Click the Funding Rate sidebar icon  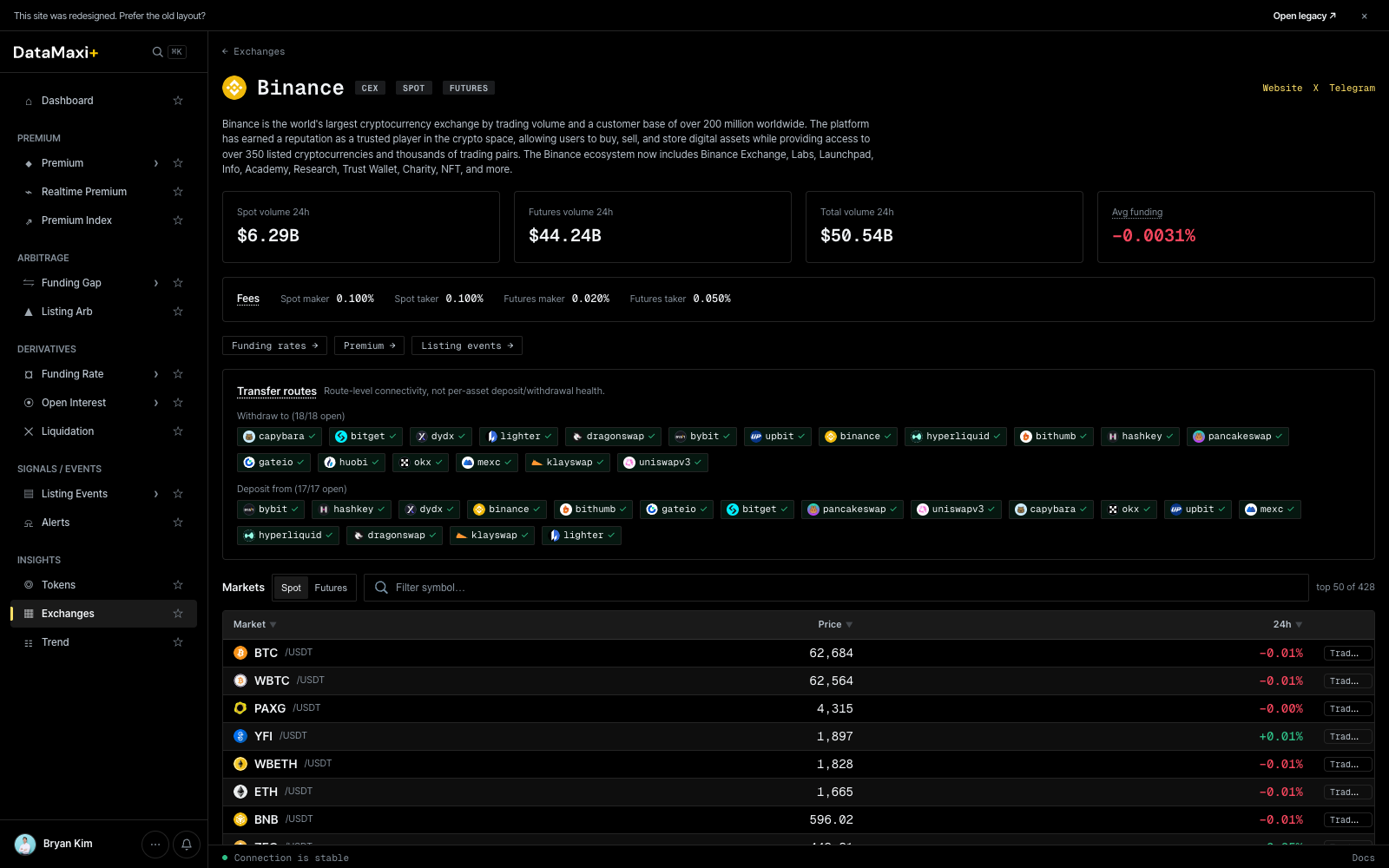click(29, 374)
